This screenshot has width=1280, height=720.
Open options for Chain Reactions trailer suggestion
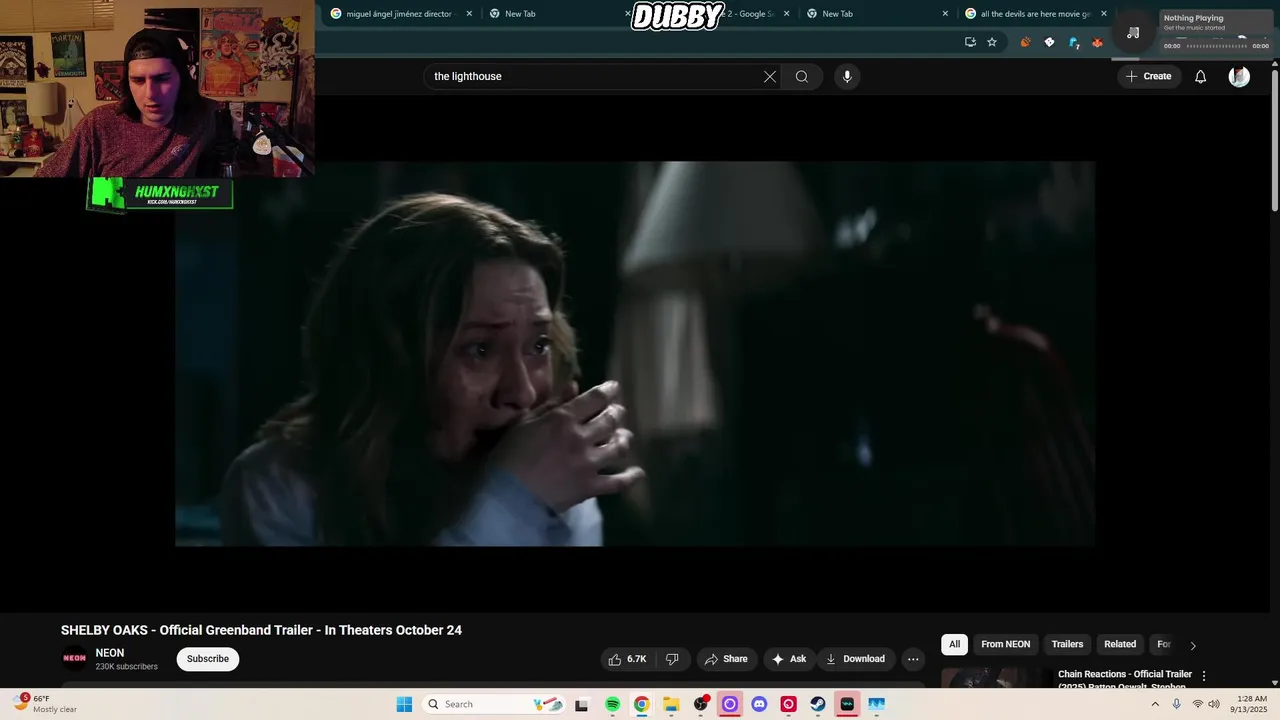tap(1204, 676)
